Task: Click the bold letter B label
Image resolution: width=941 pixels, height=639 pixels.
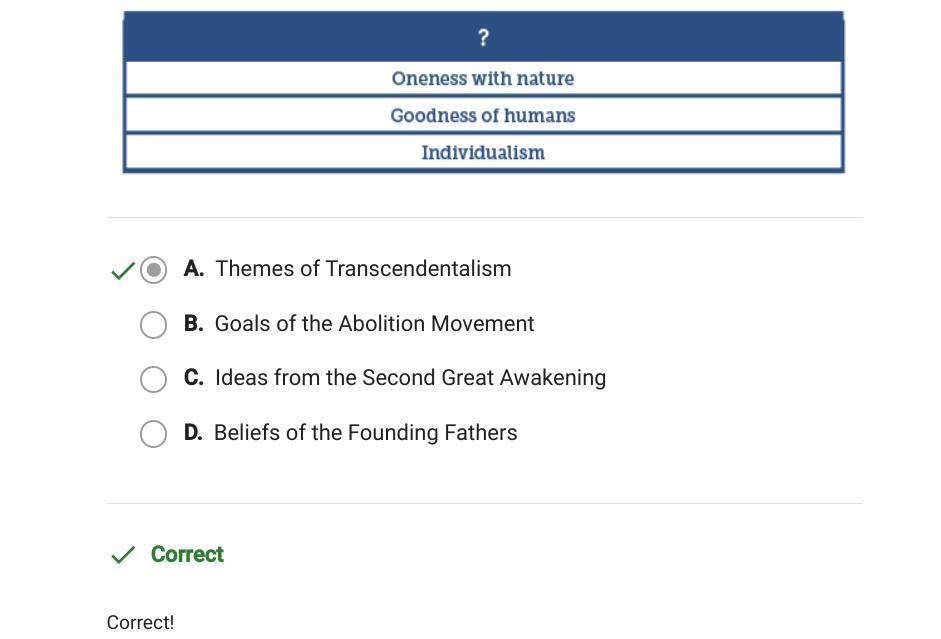Action: tap(193, 324)
